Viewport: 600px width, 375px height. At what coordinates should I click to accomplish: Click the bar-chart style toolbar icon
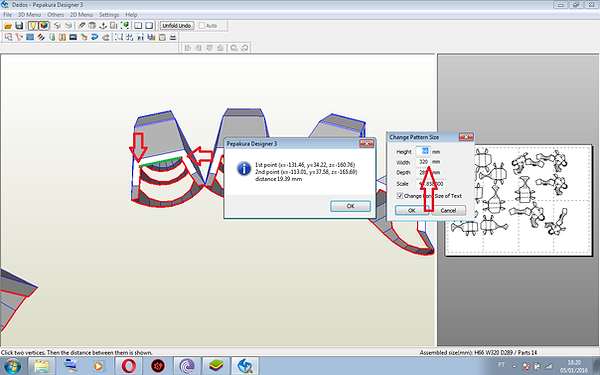point(151,37)
